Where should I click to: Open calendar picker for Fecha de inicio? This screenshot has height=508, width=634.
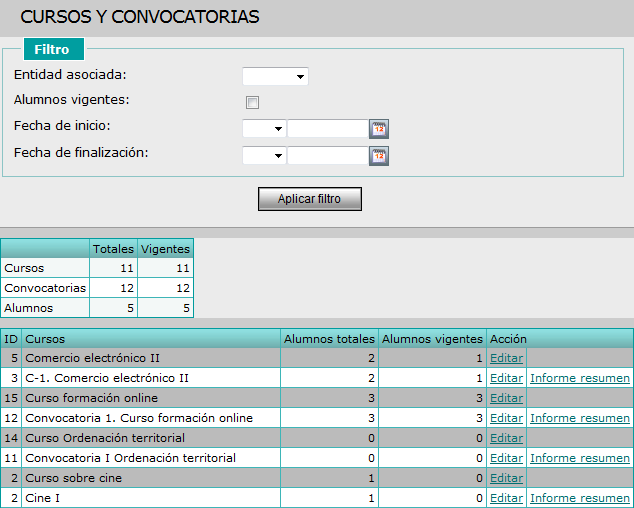379,129
